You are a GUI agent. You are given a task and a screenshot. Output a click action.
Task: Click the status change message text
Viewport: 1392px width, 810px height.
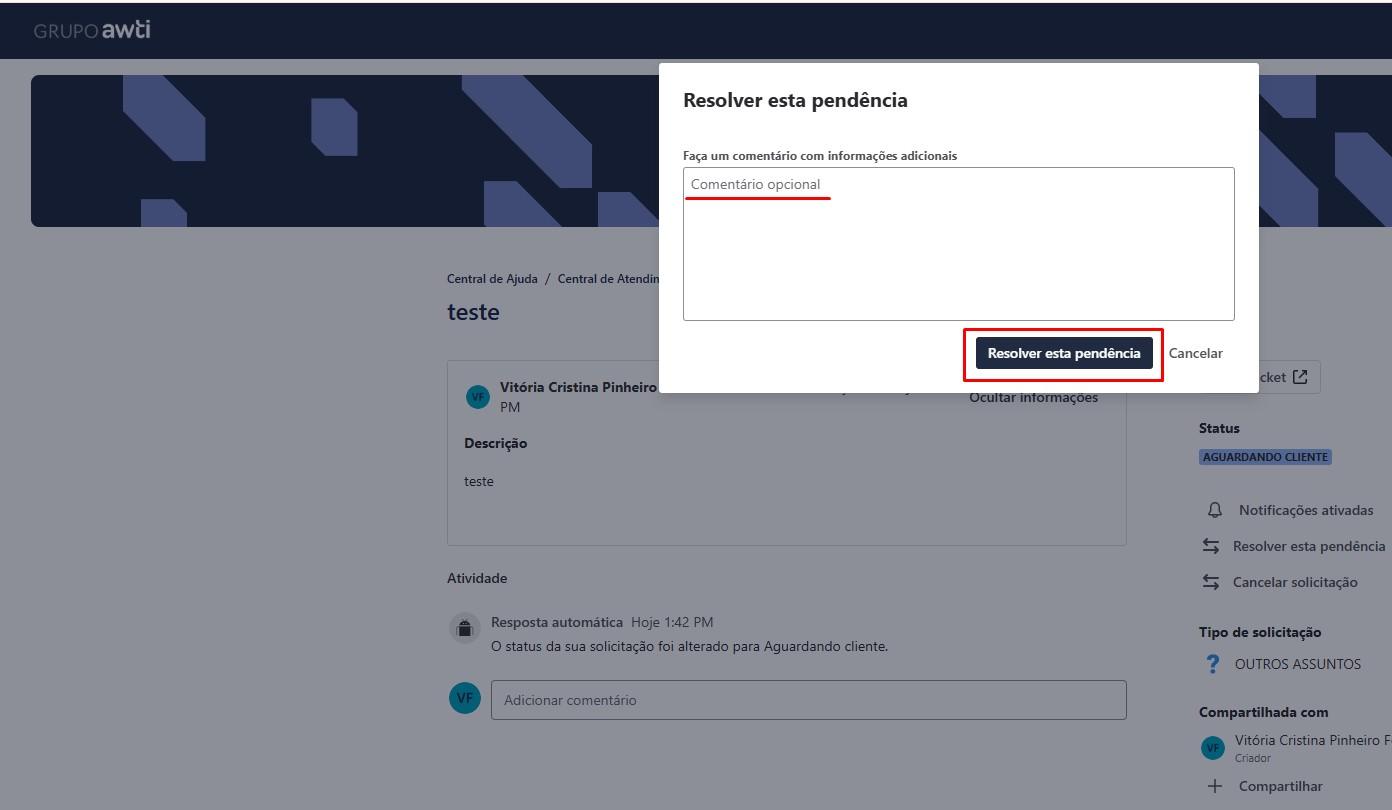[689, 646]
